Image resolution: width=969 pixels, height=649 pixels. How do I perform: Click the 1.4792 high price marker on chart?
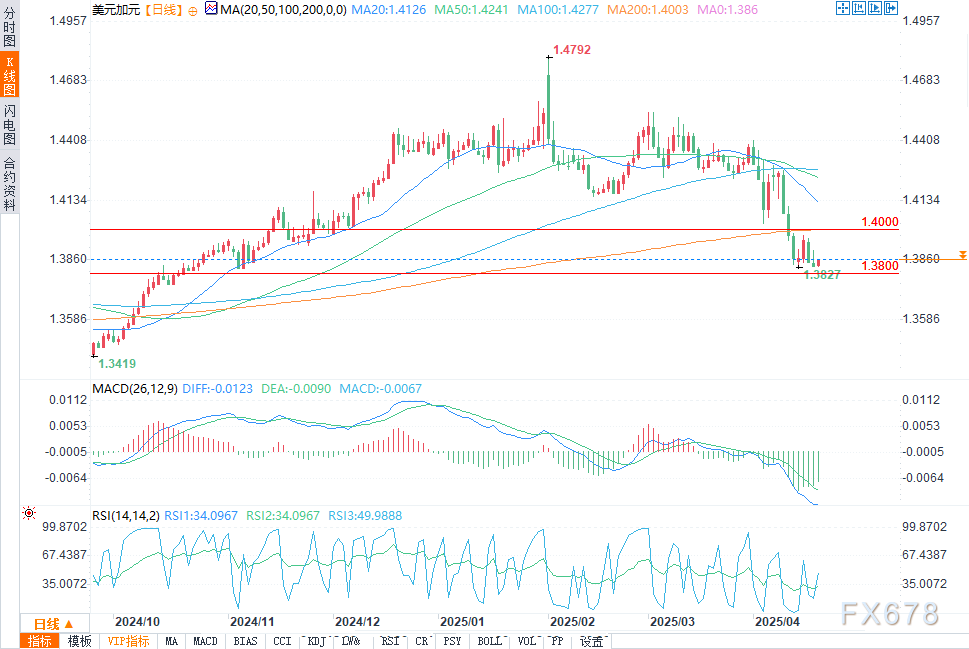(574, 47)
